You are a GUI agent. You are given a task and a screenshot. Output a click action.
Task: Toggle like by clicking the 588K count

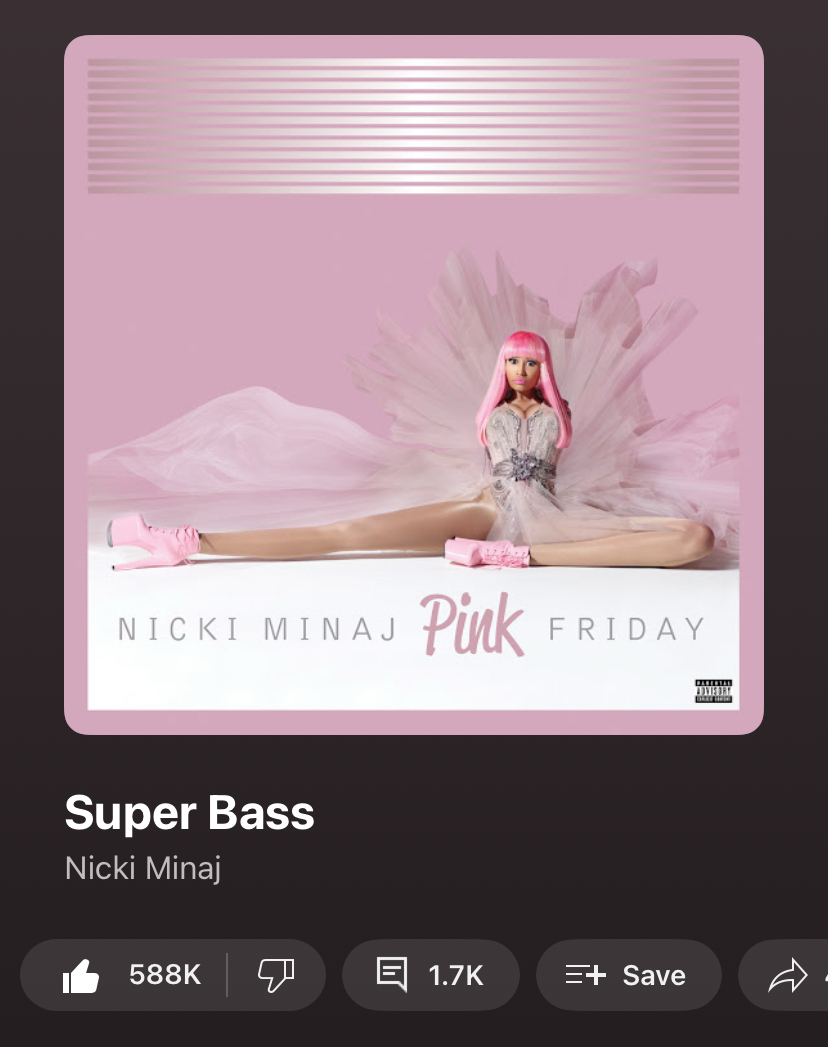[x=165, y=975]
